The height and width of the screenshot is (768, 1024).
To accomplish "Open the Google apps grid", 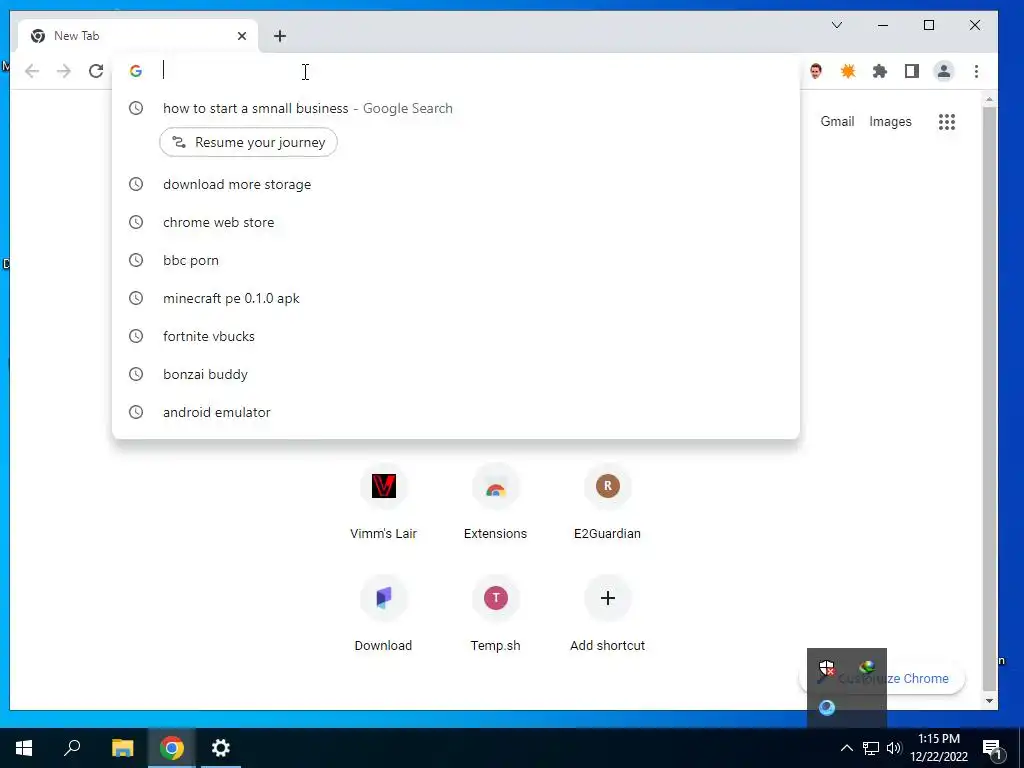I will pyautogui.click(x=947, y=121).
